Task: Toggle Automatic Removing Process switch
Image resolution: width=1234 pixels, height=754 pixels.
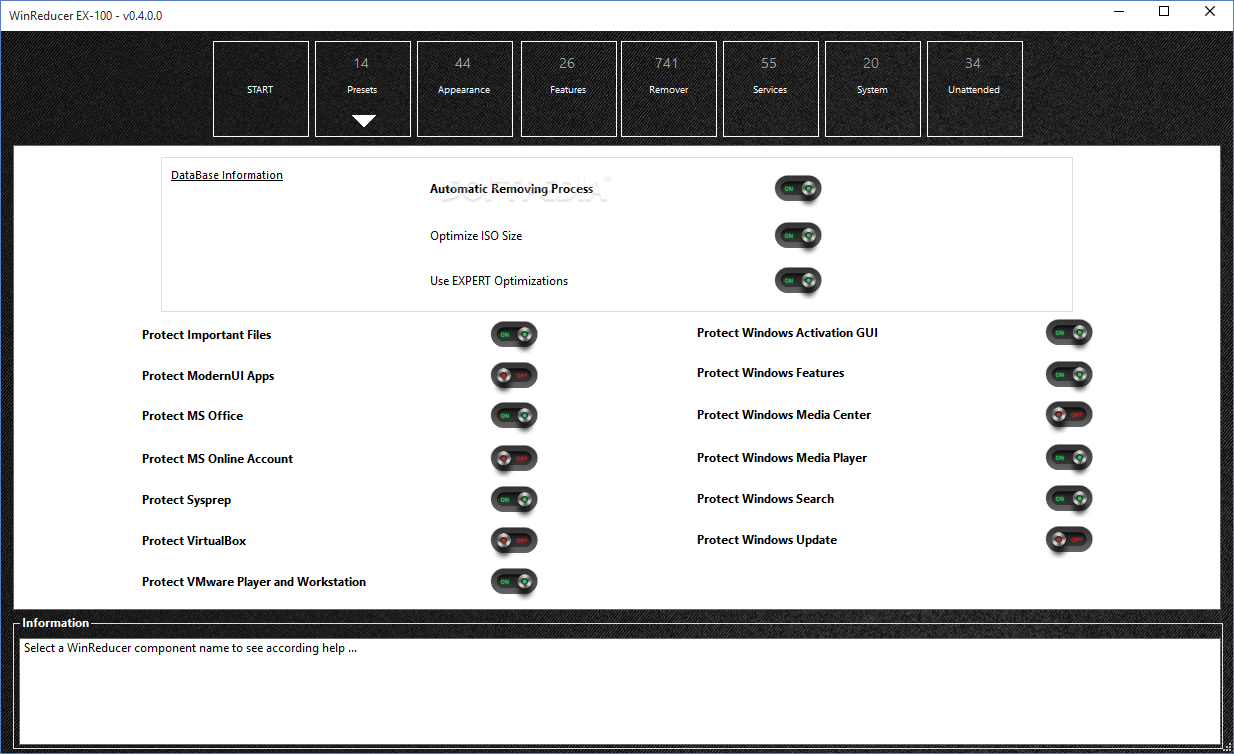Action: coord(797,189)
